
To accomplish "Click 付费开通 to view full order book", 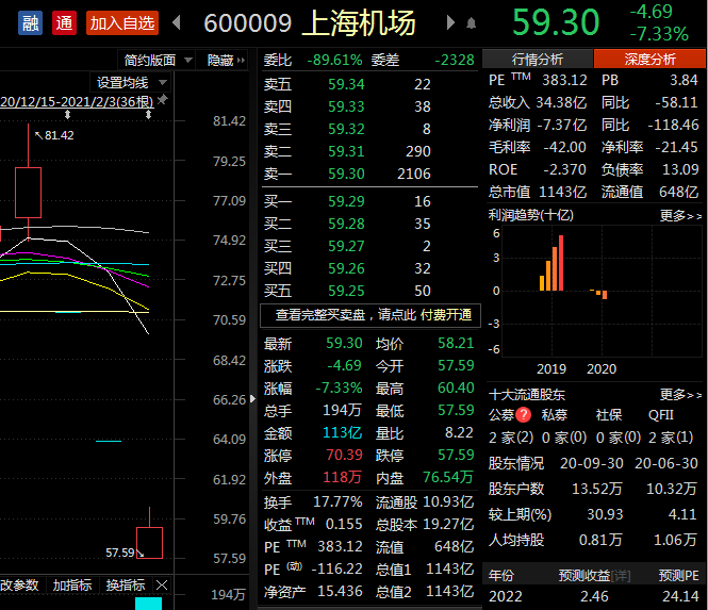I will coord(446,315).
